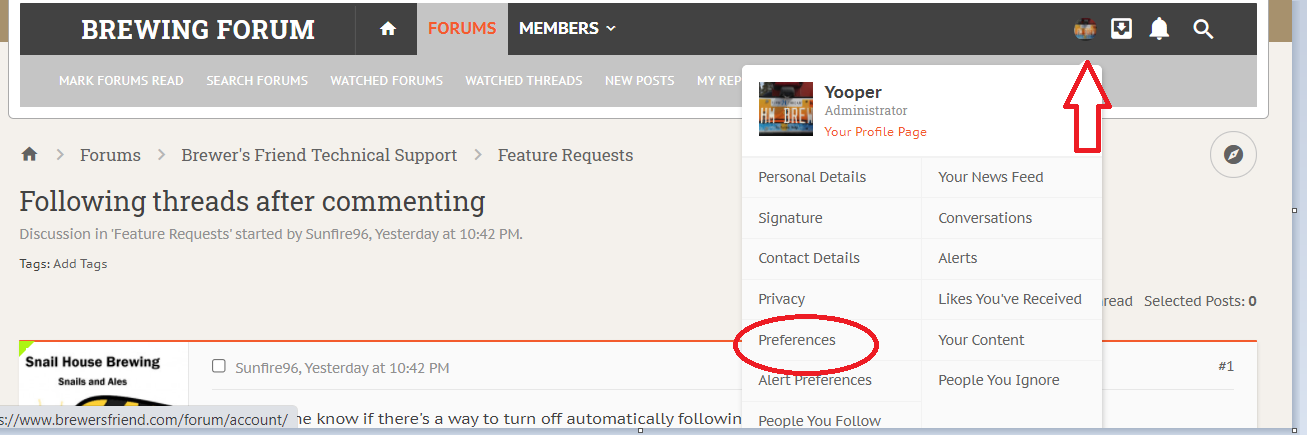Viewport: 1307px width, 435px height.
Task: Open Brewer's Friend Technical Support breadcrumb
Action: pos(319,155)
